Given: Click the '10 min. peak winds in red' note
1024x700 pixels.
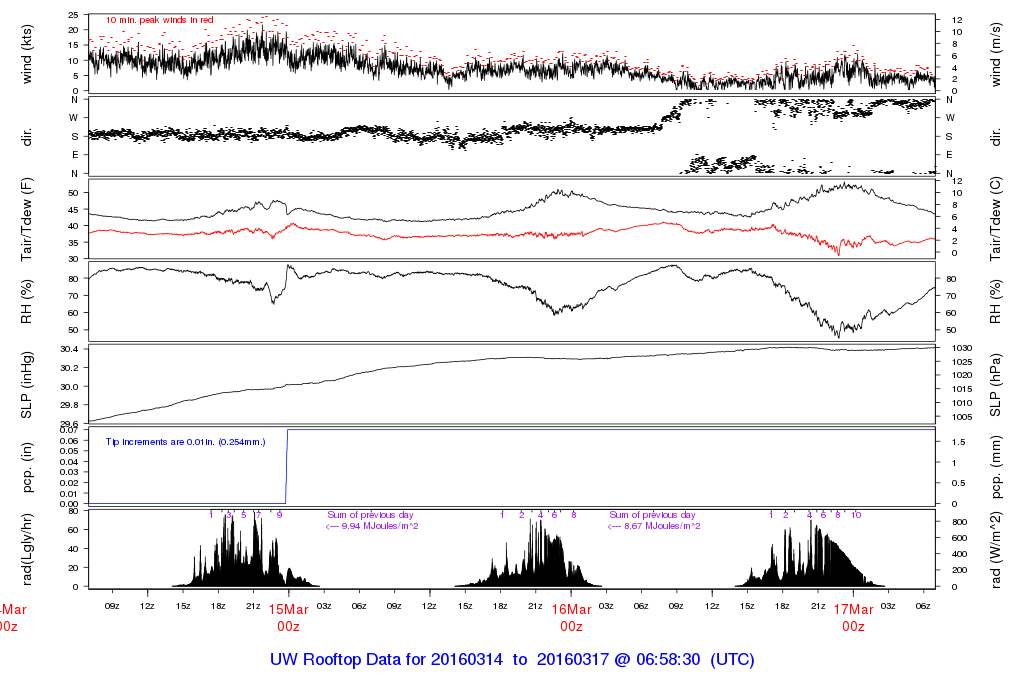Looking at the screenshot, I should [160, 20].
